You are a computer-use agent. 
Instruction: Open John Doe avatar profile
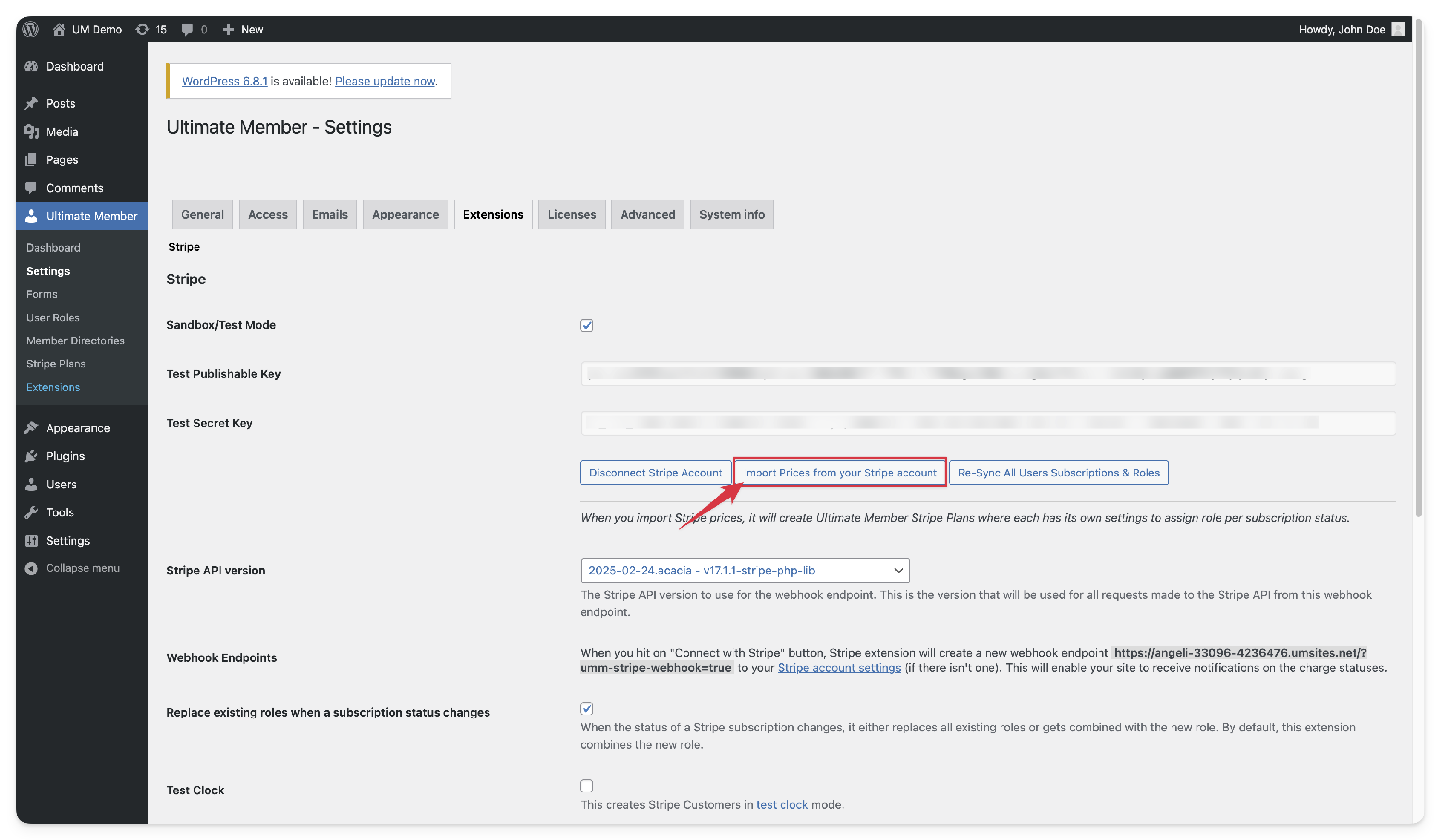[1398, 29]
